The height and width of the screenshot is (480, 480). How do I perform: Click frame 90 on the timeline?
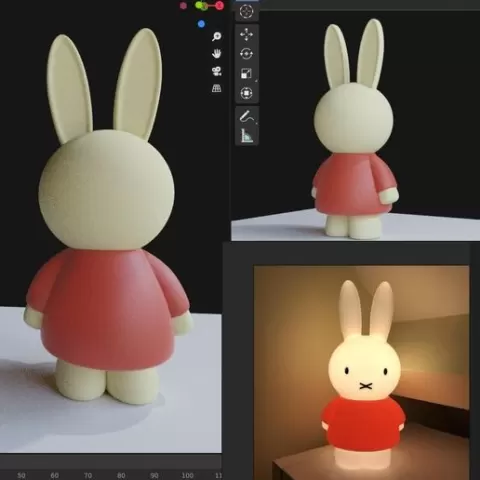(154, 475)
